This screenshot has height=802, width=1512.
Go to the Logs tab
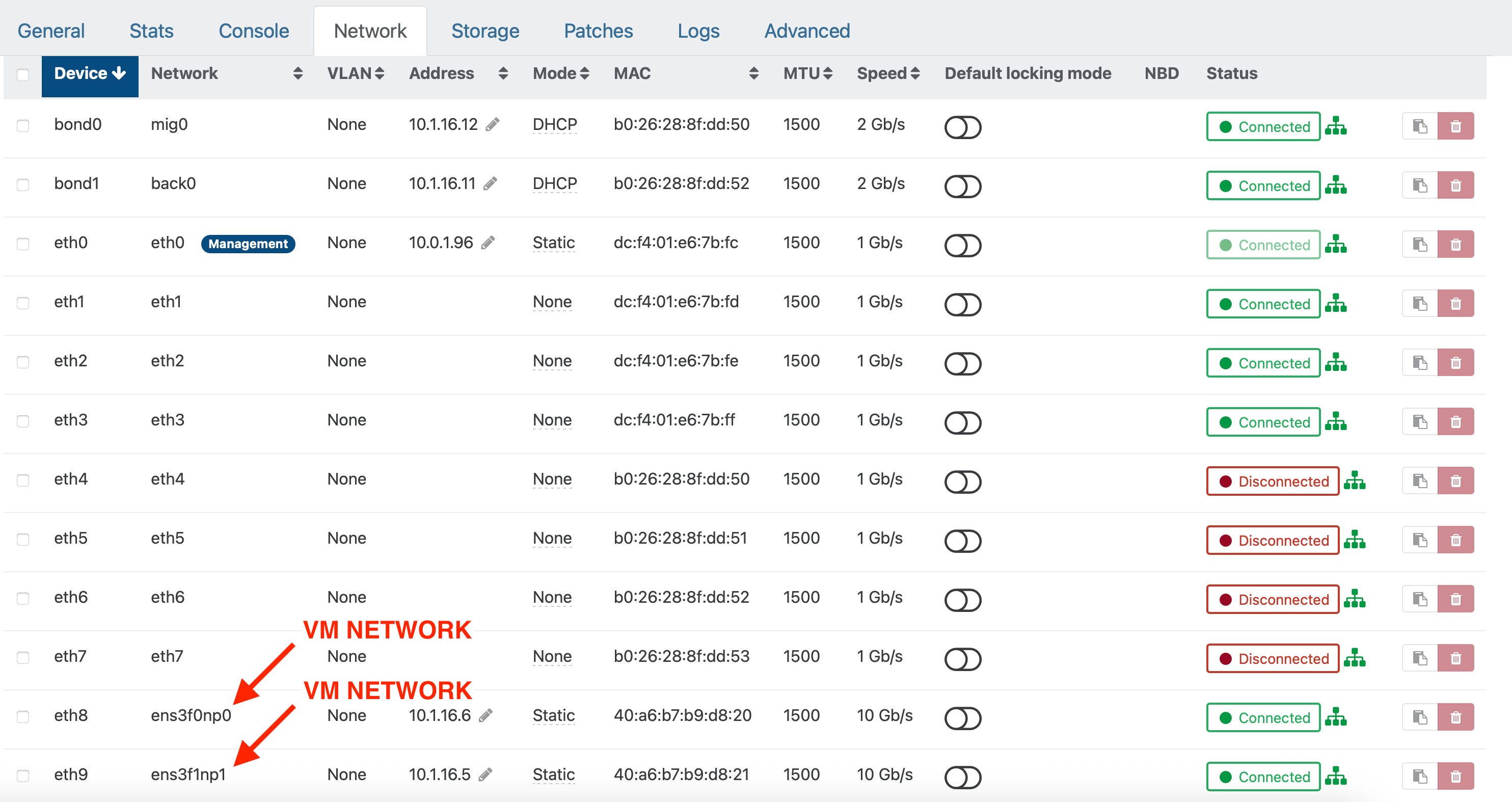[x=698, y=31]
